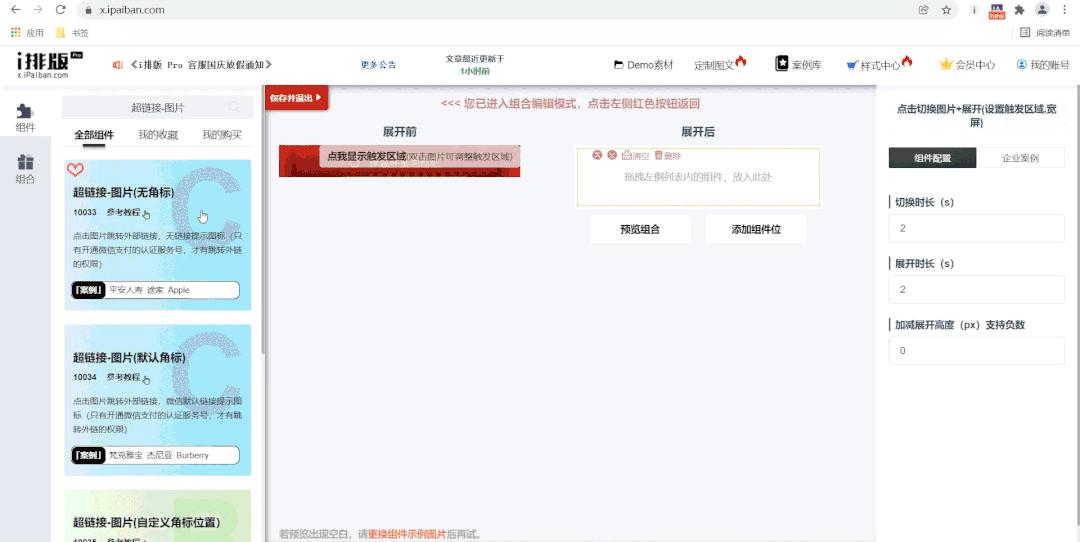
Task: Open 样式中心 in the top navigation
Action: (x=880, y=64)
